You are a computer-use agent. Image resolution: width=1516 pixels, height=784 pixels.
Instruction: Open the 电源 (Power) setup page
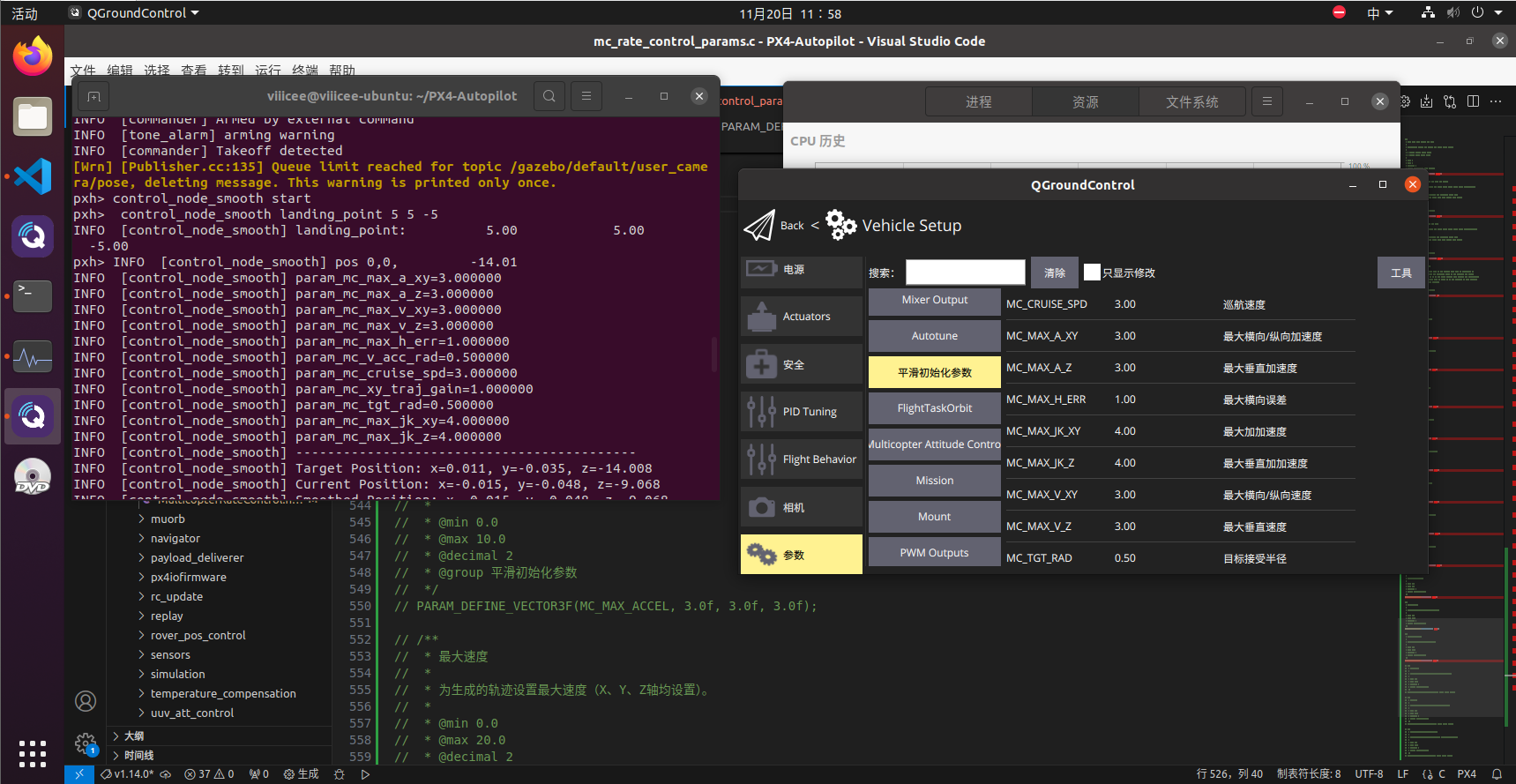[802, 270]
